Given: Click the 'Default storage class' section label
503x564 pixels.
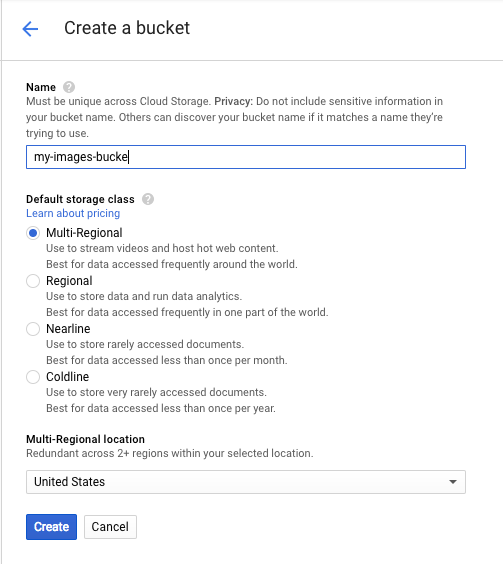Looking at the screenshot, I should 80,199.
